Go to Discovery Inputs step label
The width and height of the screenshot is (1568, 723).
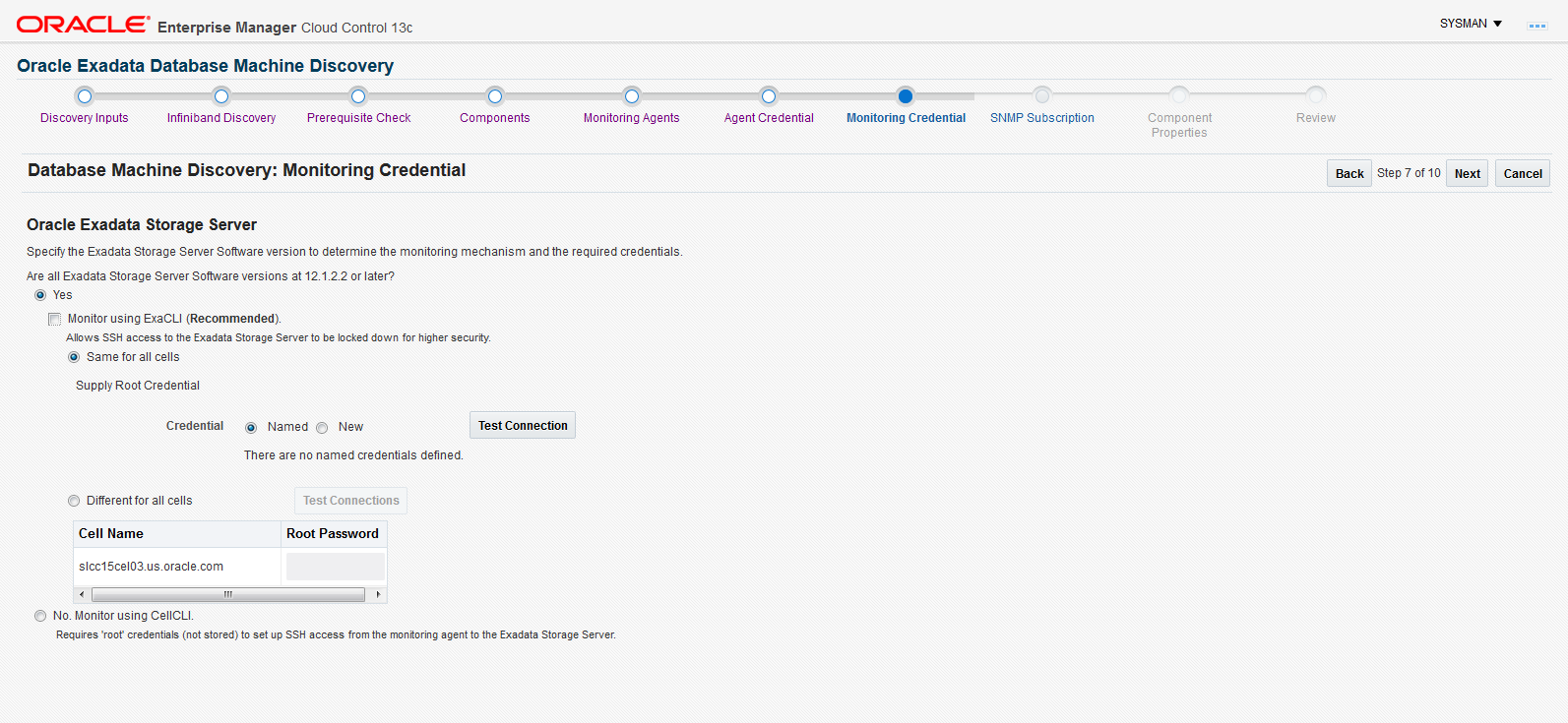coord(85,118)
